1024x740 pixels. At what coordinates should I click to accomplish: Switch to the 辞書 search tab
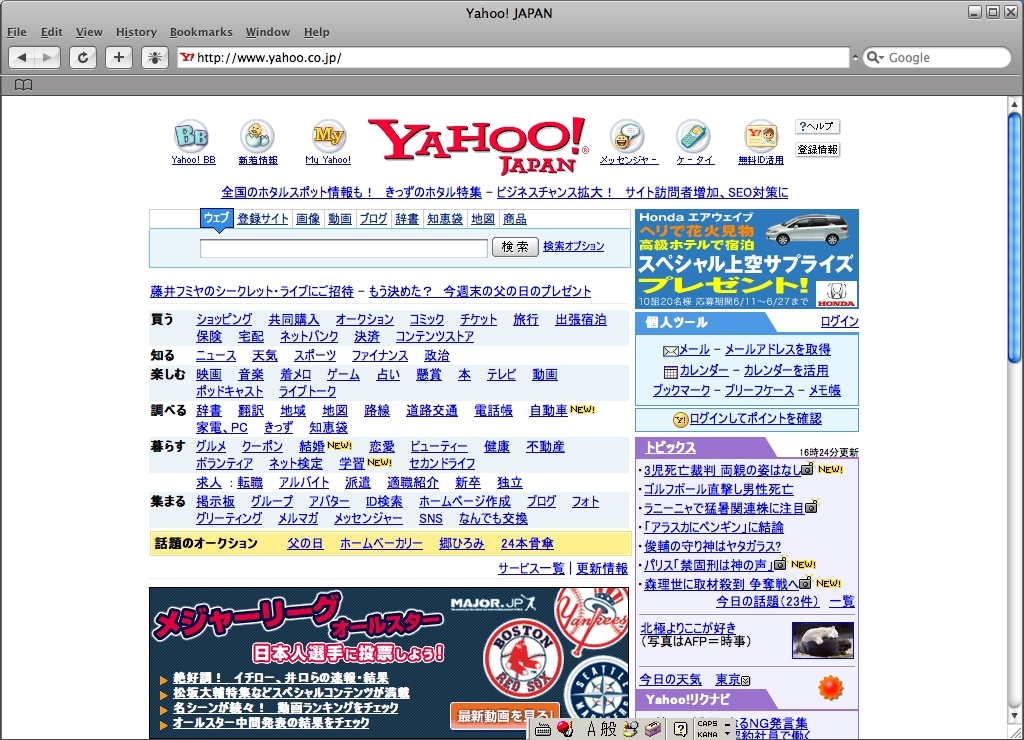pyautogui.click(x=407, y=219)
